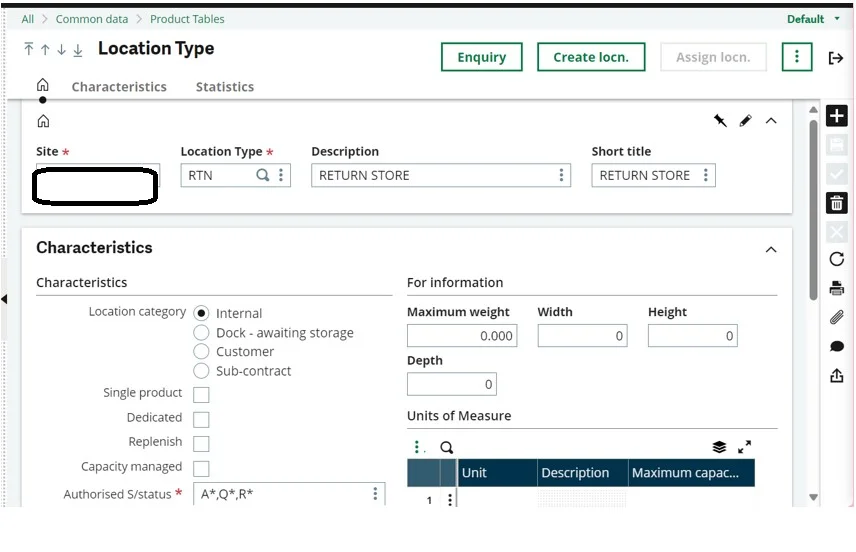Screen dimensions: 856x552
Task: Select Internal location category
Action: pyautogui.click(x=201, y=313)
